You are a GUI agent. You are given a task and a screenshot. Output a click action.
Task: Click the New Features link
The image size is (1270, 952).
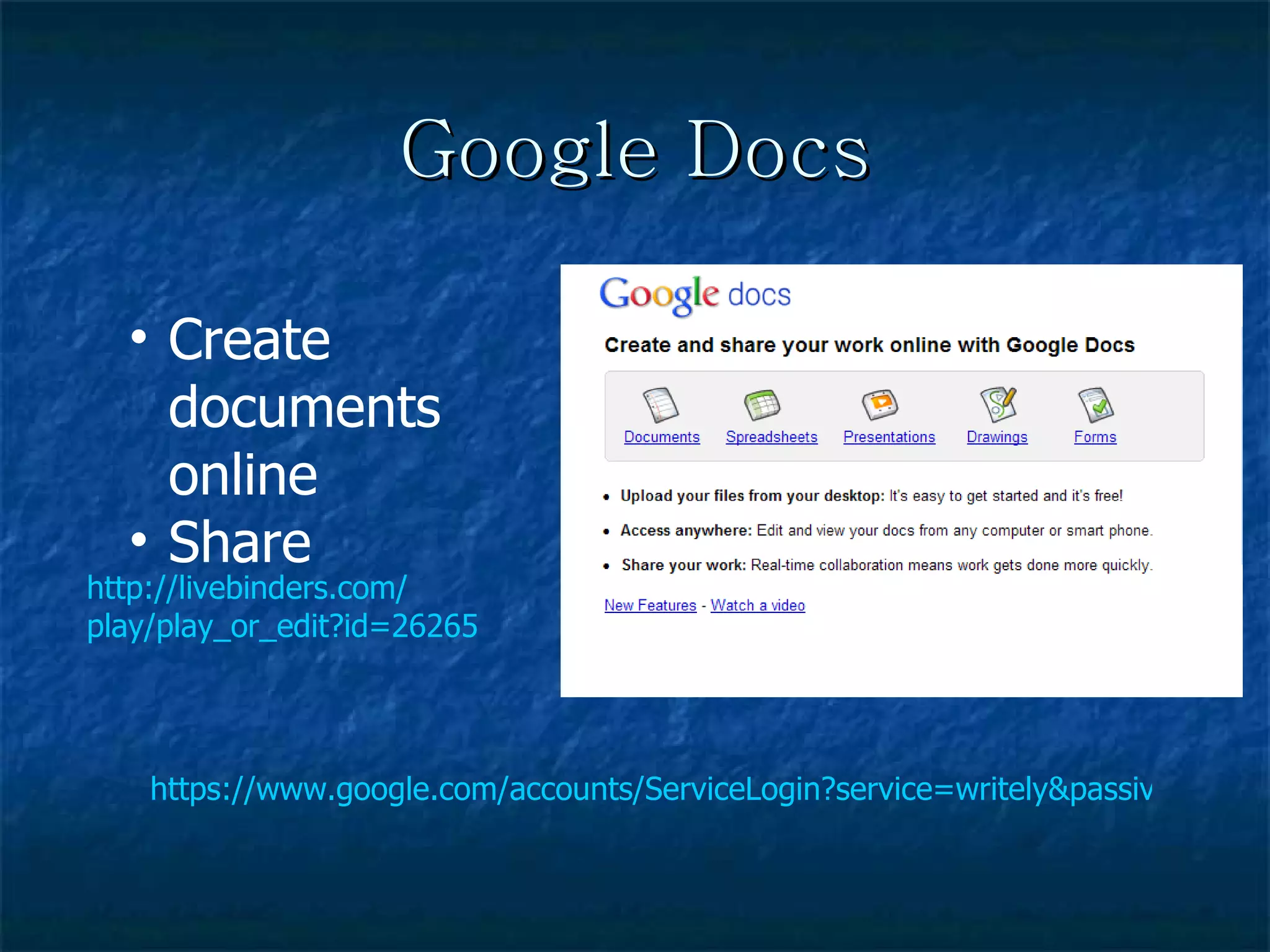coord(650,606)
